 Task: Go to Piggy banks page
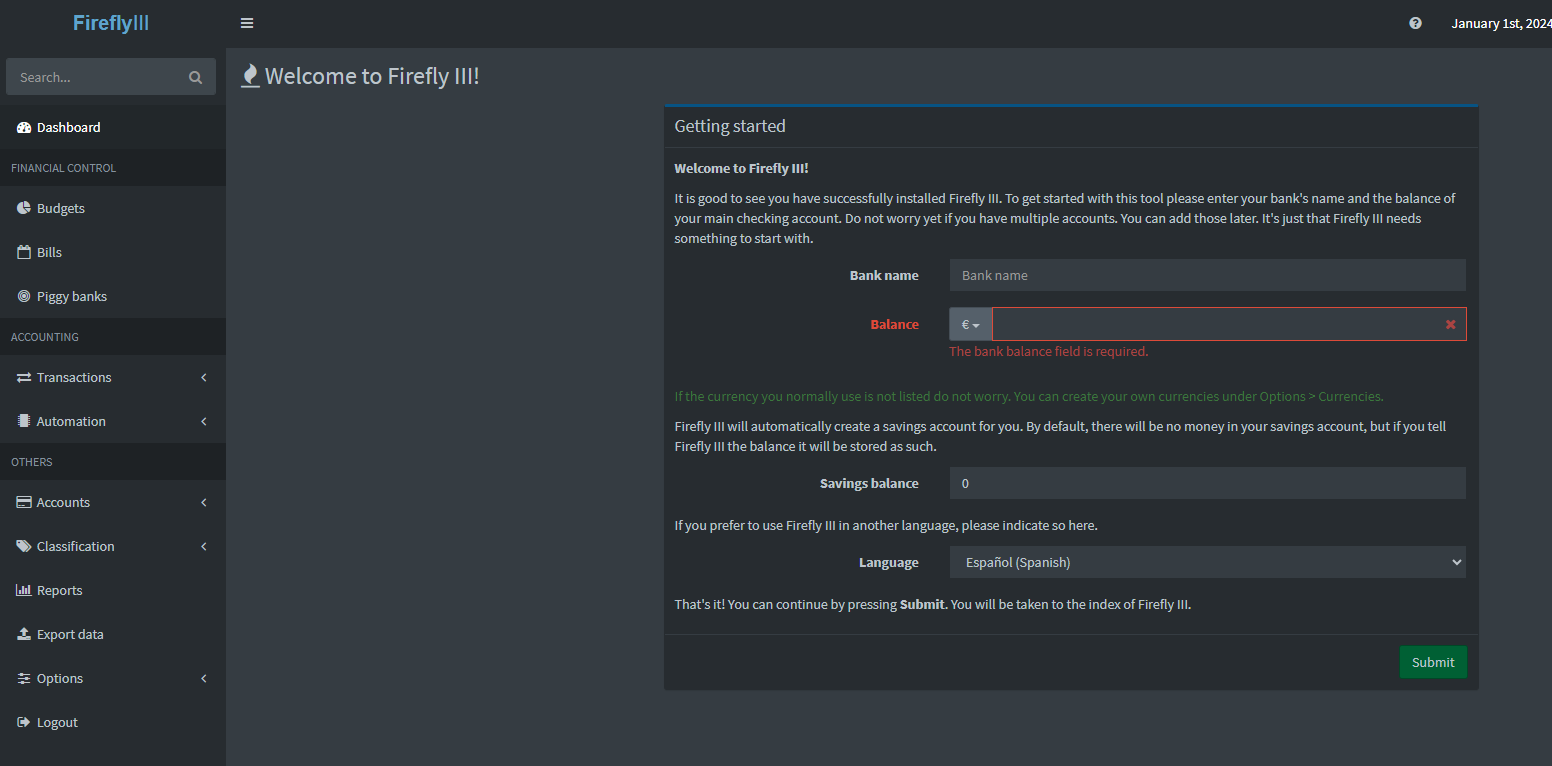click(71, 296)
